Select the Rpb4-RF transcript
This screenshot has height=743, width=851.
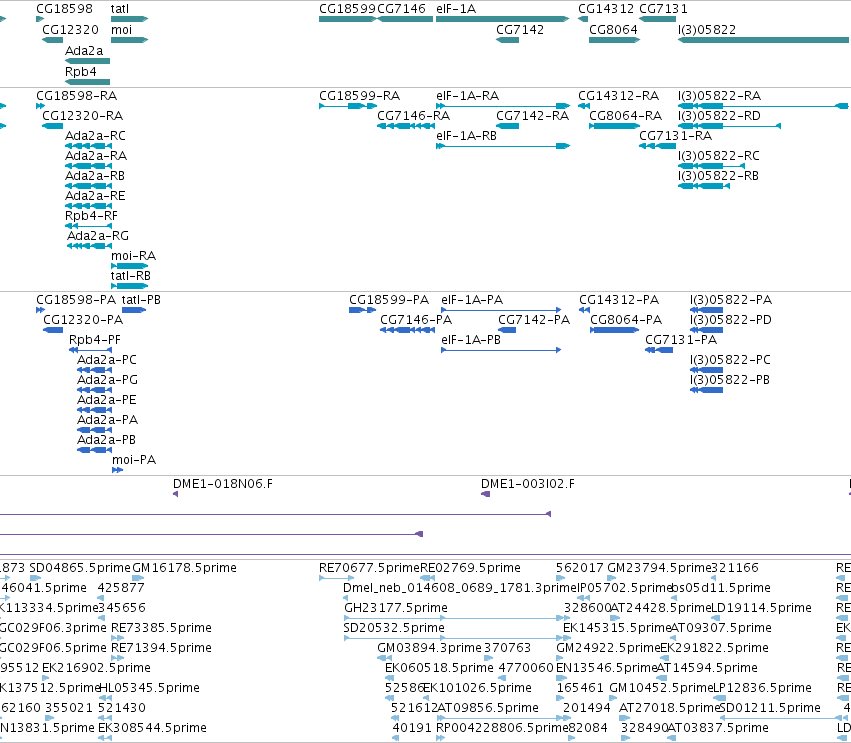(88, 226)
